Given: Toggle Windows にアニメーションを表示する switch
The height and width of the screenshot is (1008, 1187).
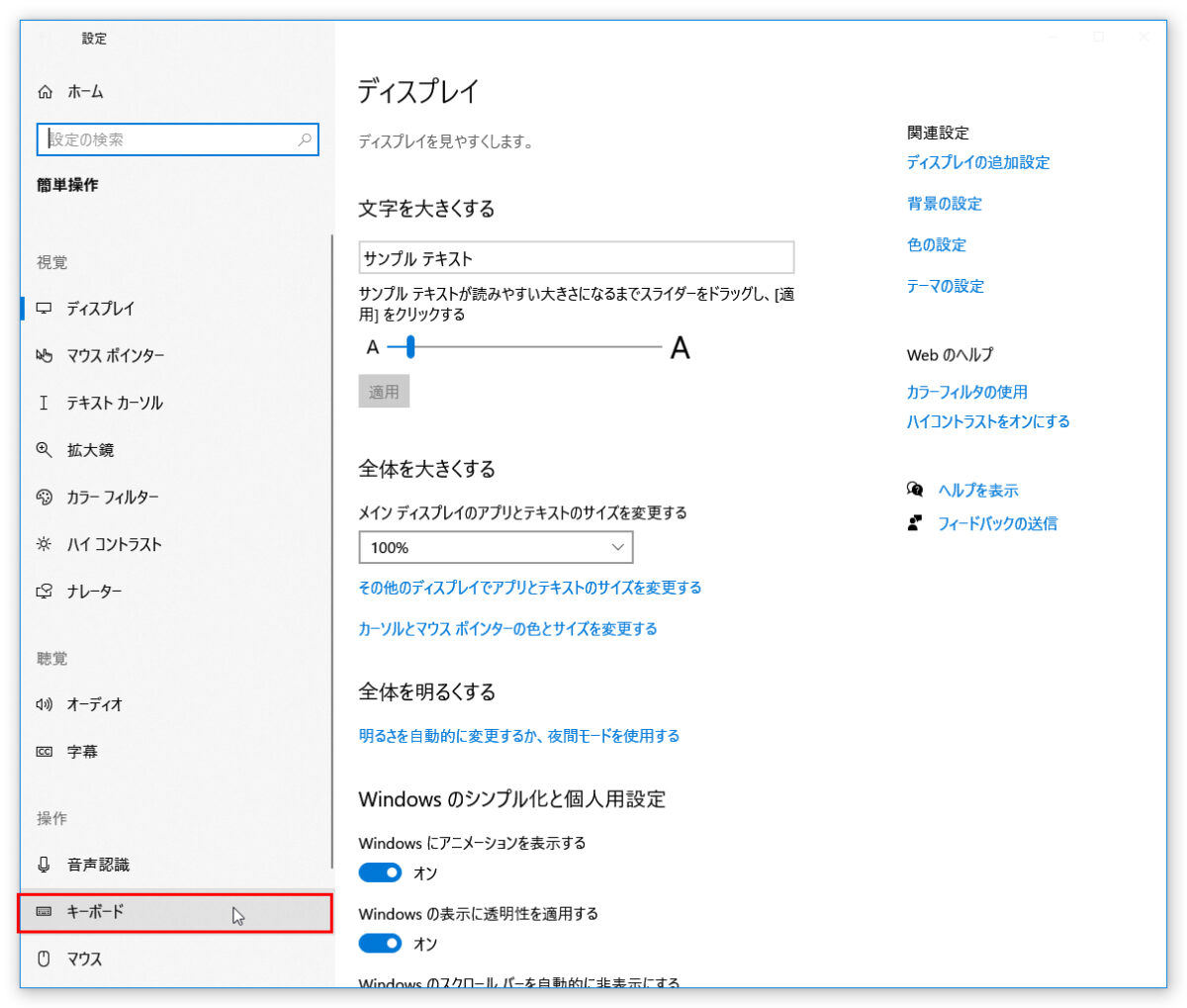Looking at the screenshot, I should pos(380,872).
